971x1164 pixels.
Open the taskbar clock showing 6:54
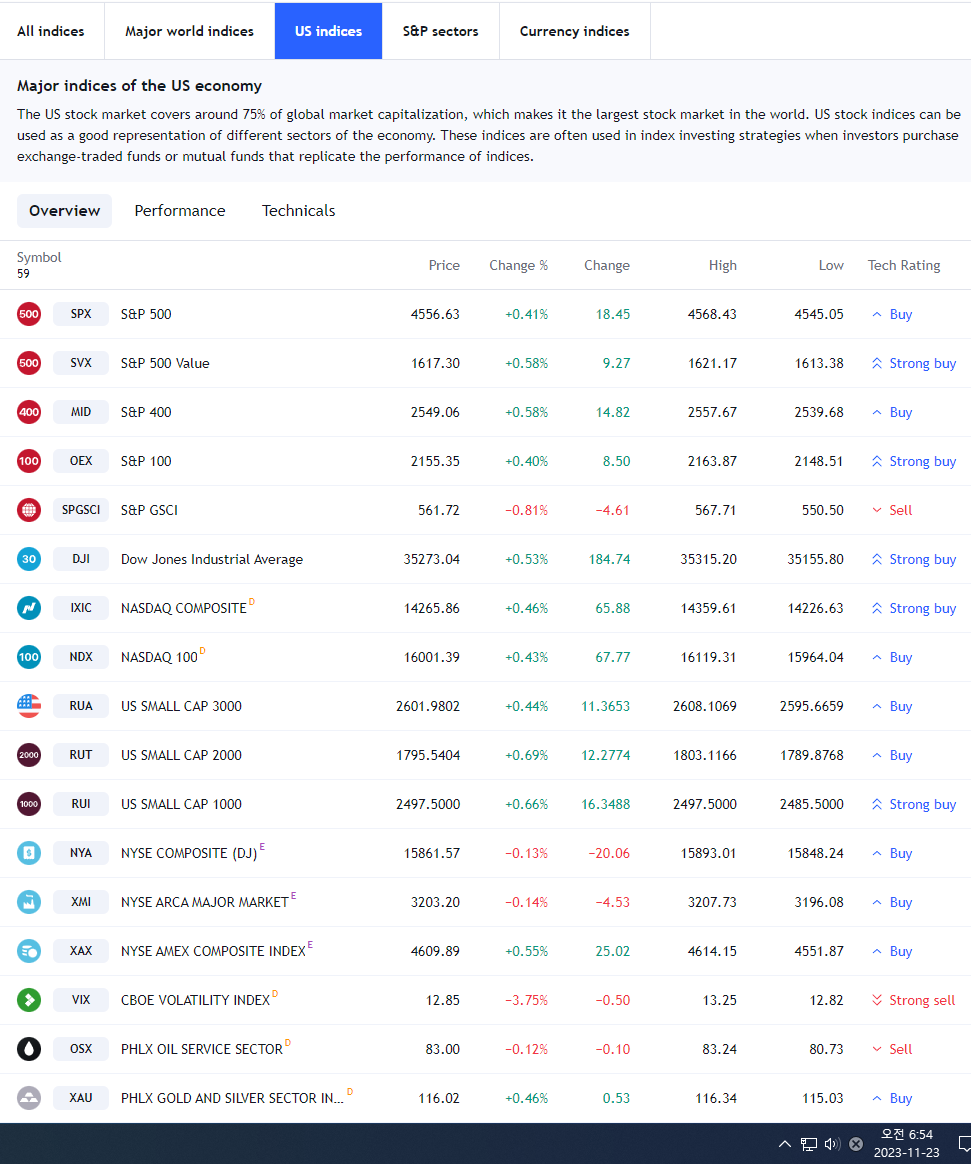tap(906, 1143)
